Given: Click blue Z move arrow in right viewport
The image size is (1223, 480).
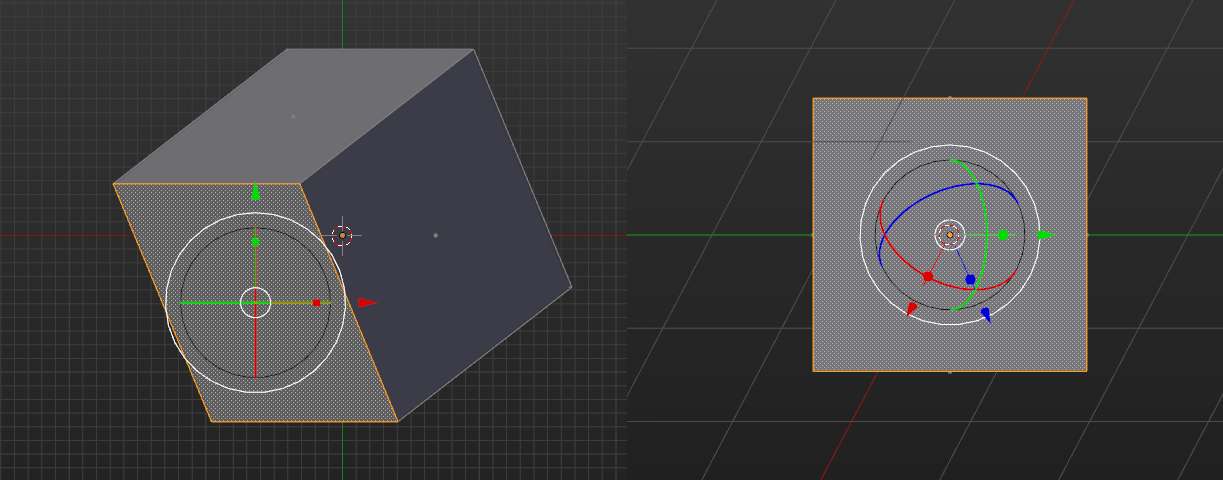Looking at the screenshot, I should click(x=986, y=314).
